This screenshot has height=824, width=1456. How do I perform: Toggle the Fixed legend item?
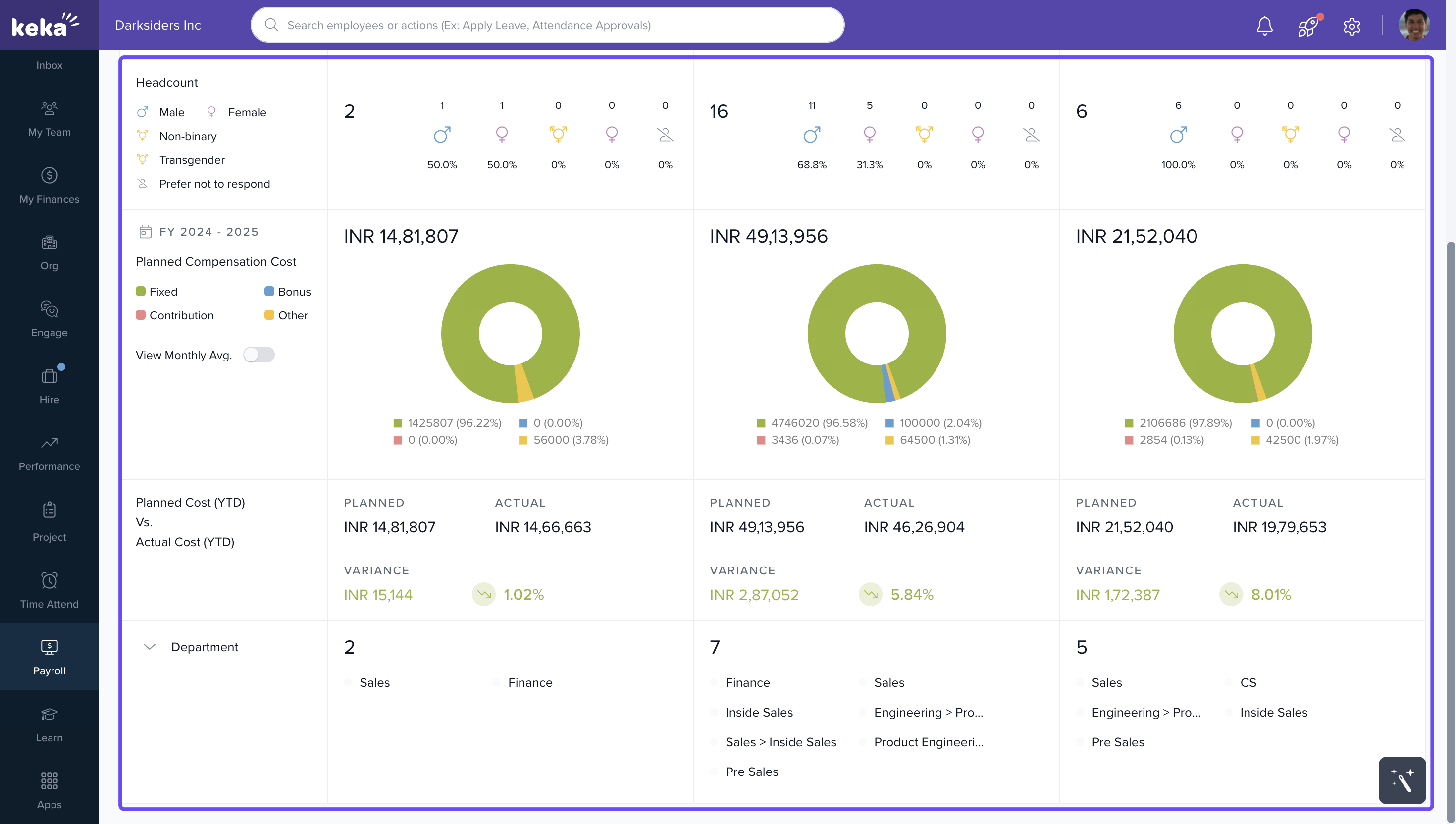(157, 292)
